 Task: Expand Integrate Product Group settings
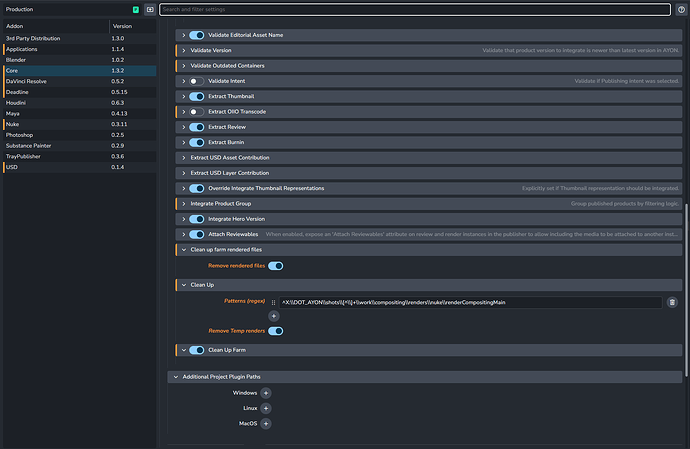pyautogui.click(x=184, y=203)
